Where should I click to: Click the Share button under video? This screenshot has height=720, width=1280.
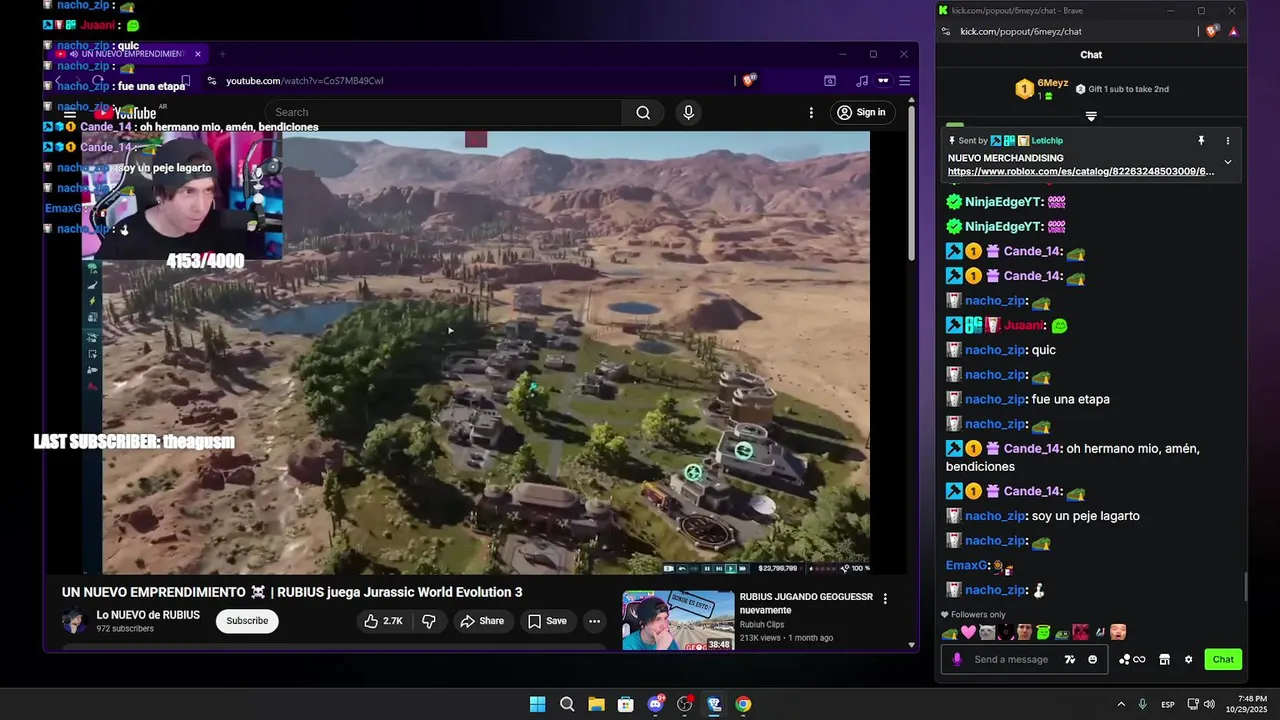coord(481,621)
